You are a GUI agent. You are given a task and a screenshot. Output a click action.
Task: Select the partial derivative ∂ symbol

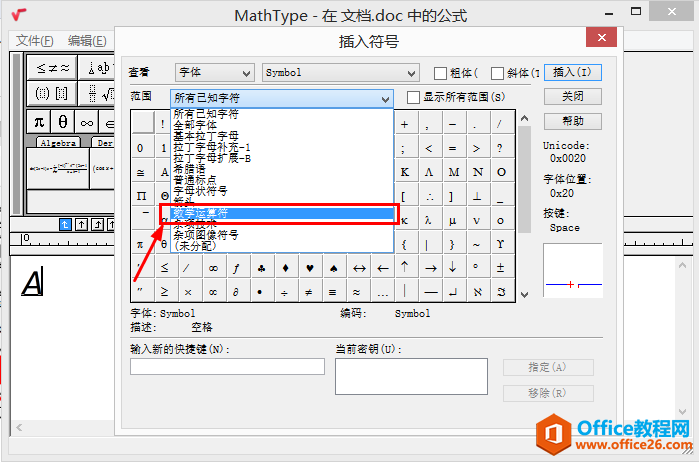[236, 292]
